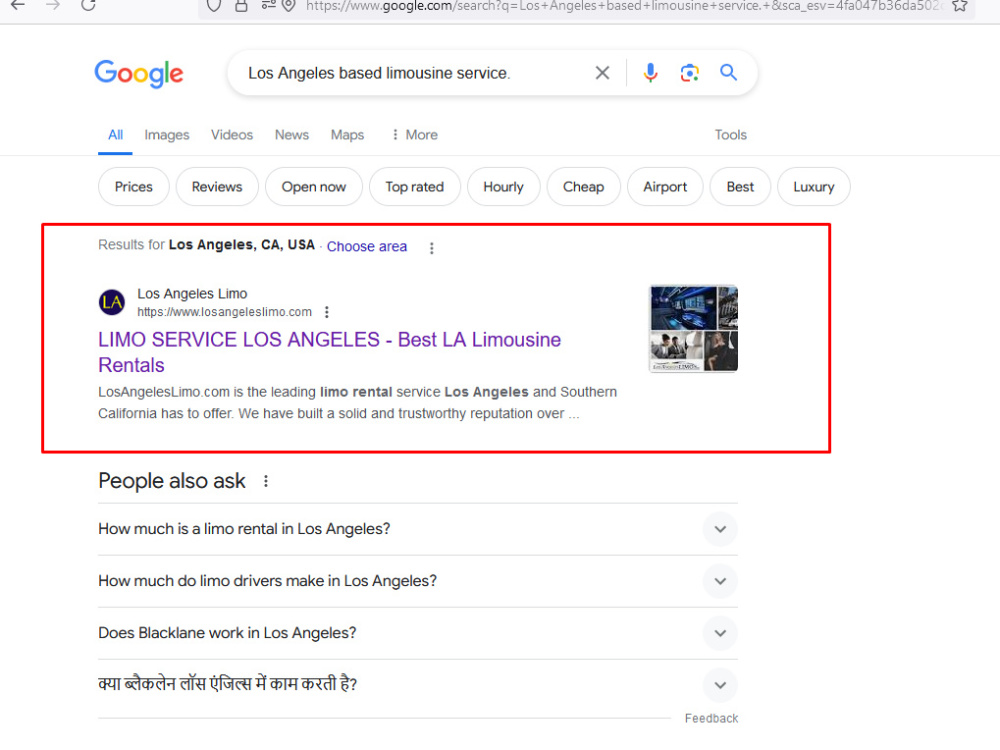Open the three-dot menu beside Choose area
Image resolution: width=1000 pixels, height=750 pixels.
(432, 248)
